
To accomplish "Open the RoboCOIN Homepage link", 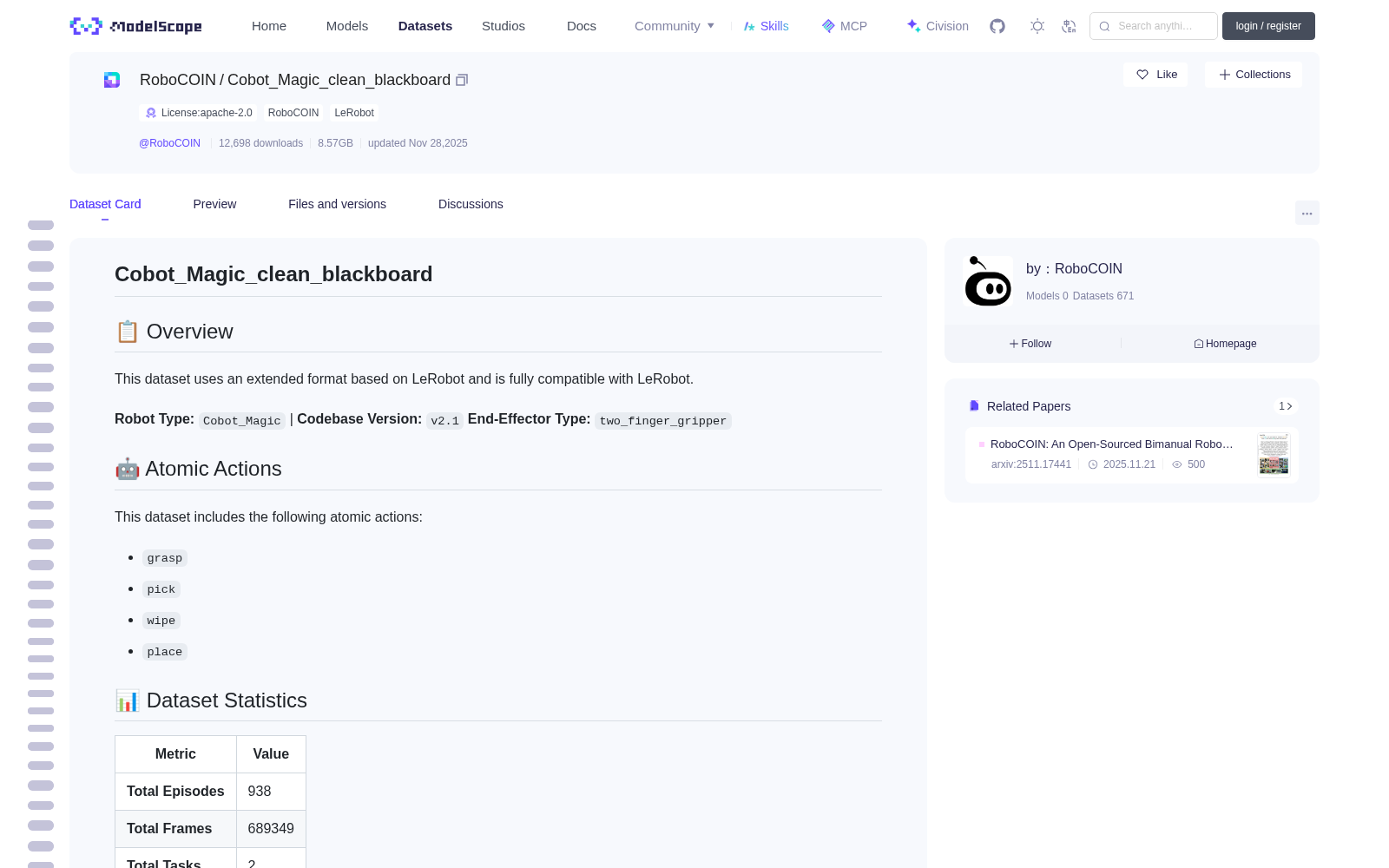I will coord(1225,344).
